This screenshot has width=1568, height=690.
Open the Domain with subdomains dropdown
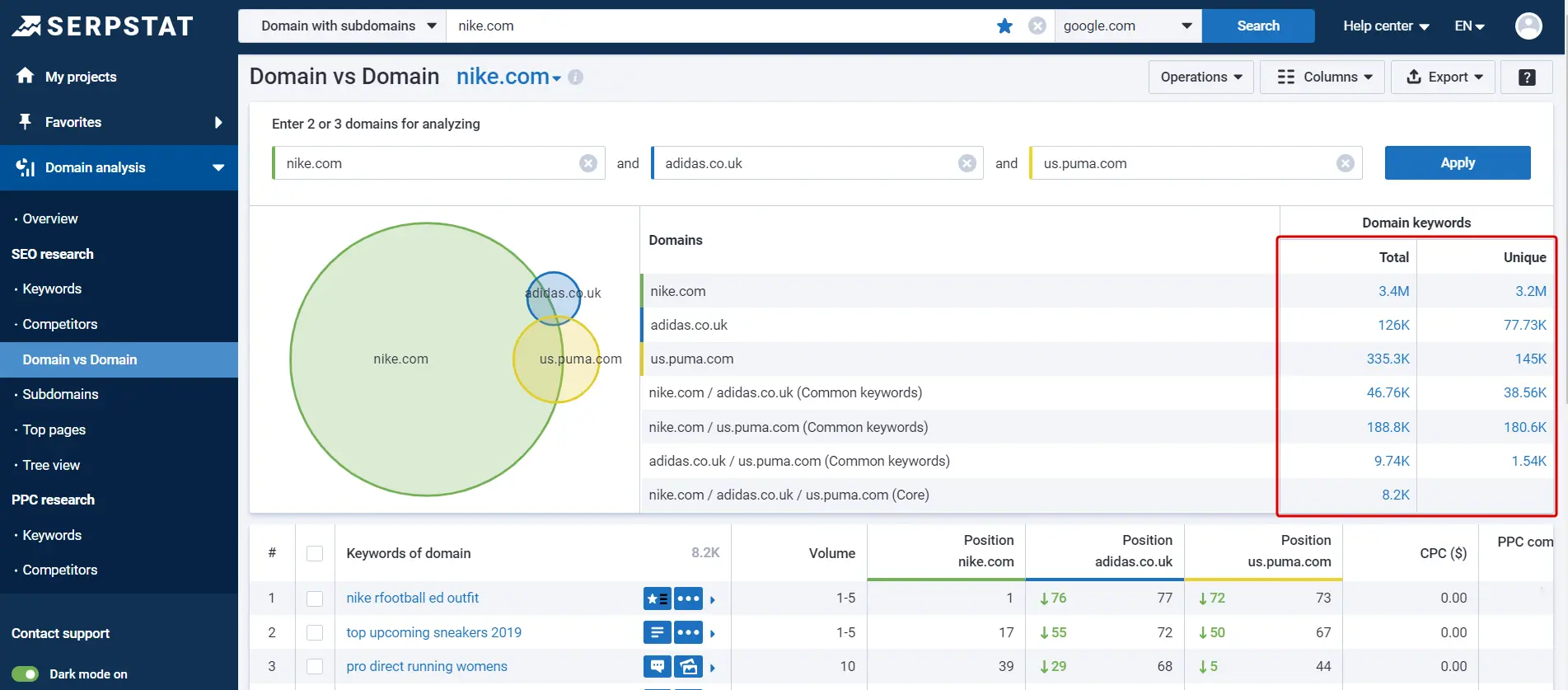coord(342,26)
